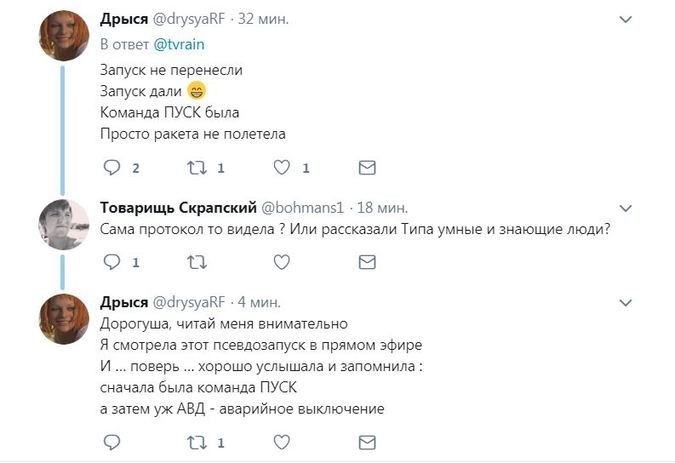Message Товарищ Скрапский's tweet via envelope icon
The height and width of the screenshot is (463, 675).
367,262
